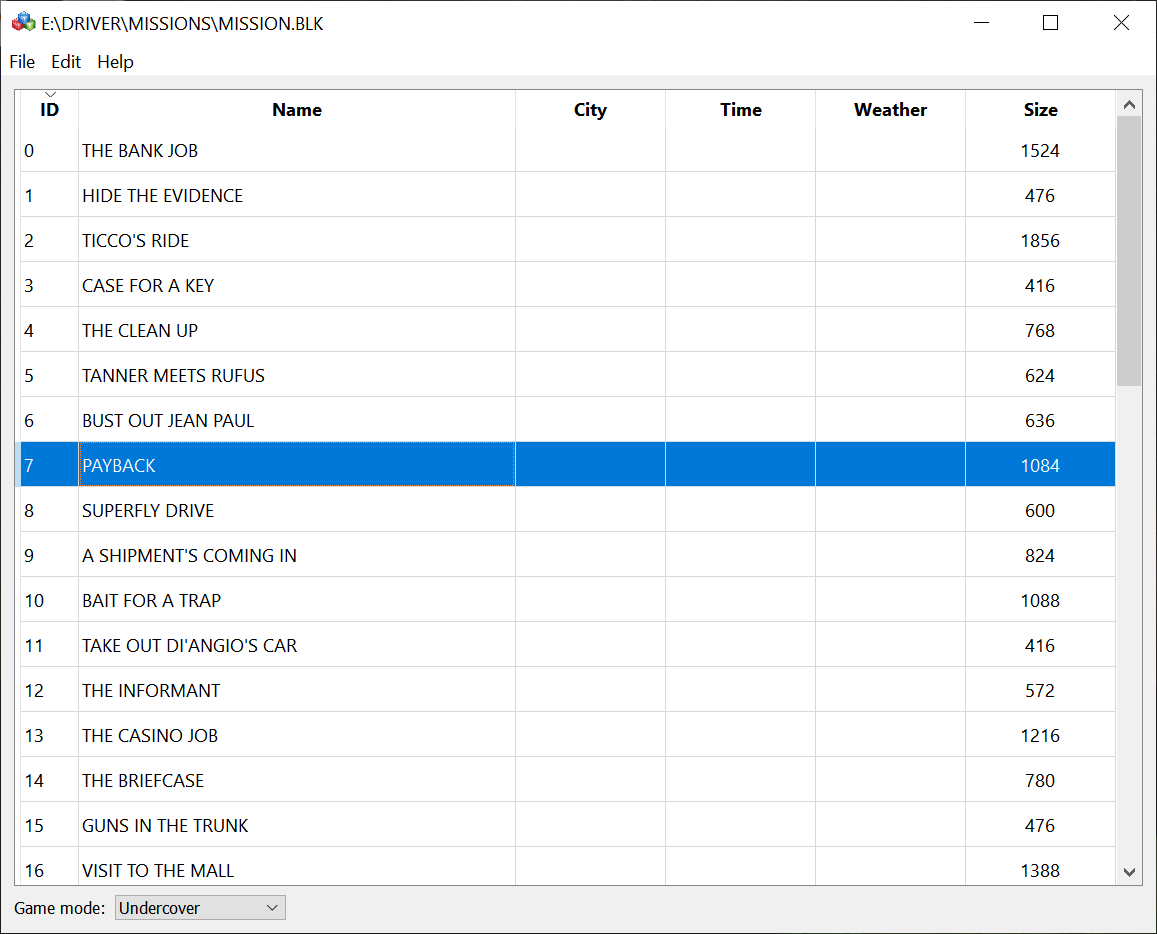Viewport: 1157px width, 934px height.
Task: Click the City column header
Action: click(590, 110)
